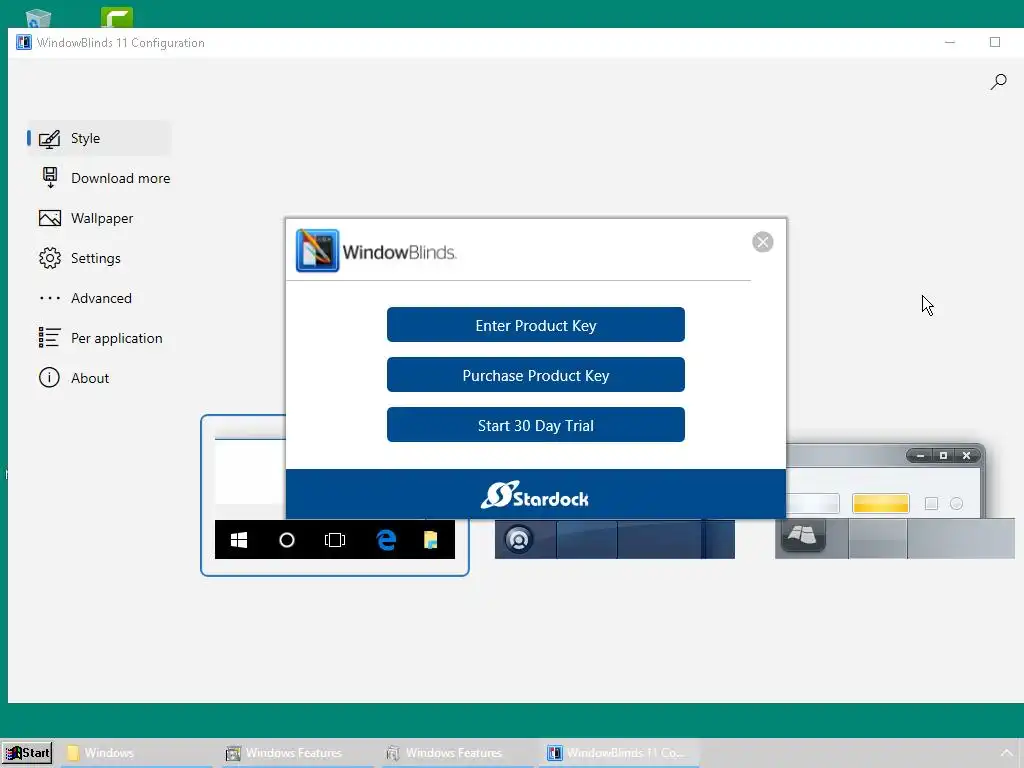Click WindowBlinds icon in title bar

point(24,42)
